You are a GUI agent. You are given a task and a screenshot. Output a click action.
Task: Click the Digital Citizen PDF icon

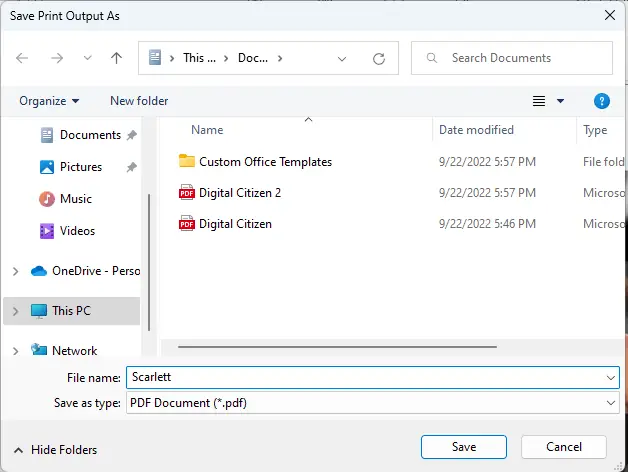pyautogui.click(x=187, y=223)
